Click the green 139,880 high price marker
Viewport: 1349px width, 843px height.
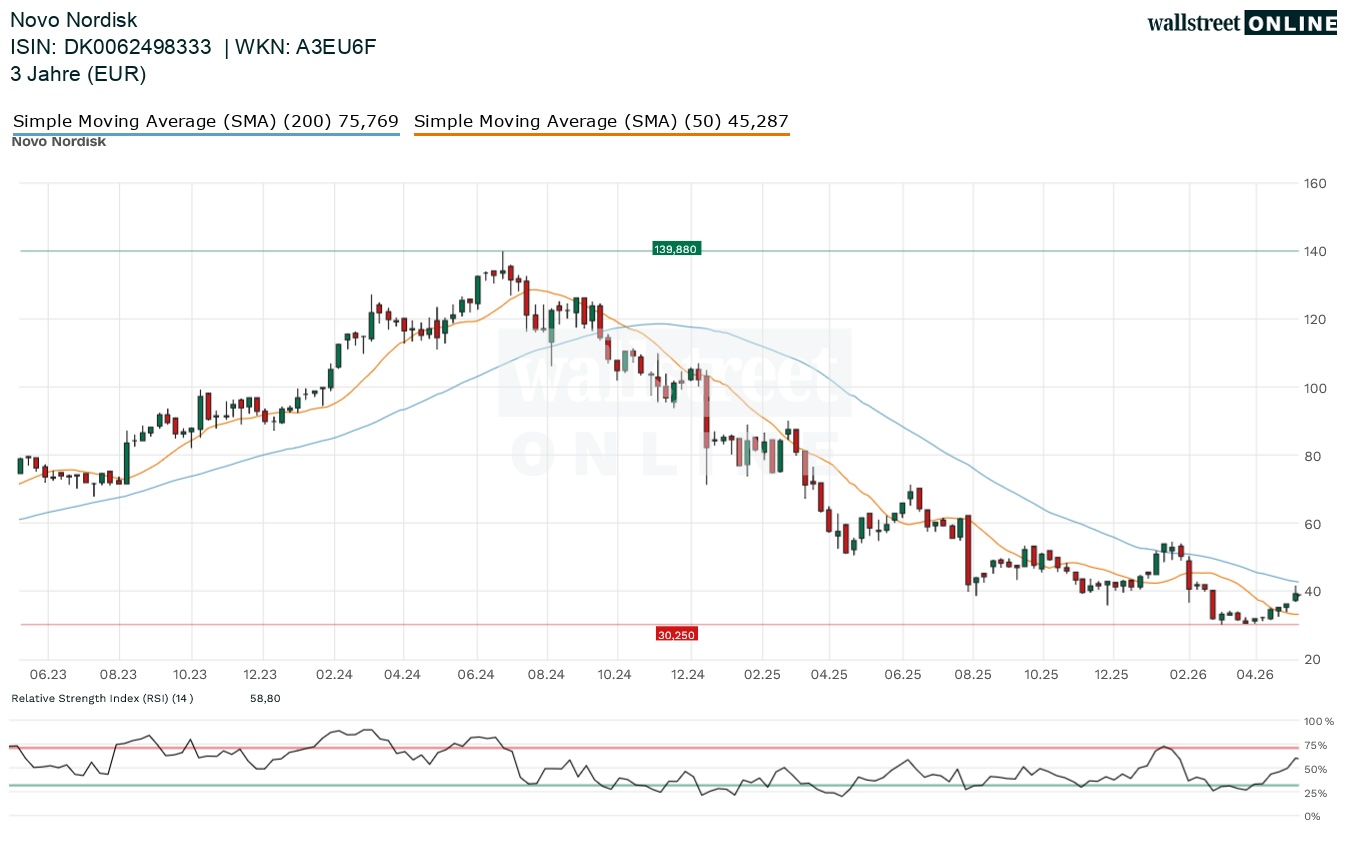tap(677, 248)
